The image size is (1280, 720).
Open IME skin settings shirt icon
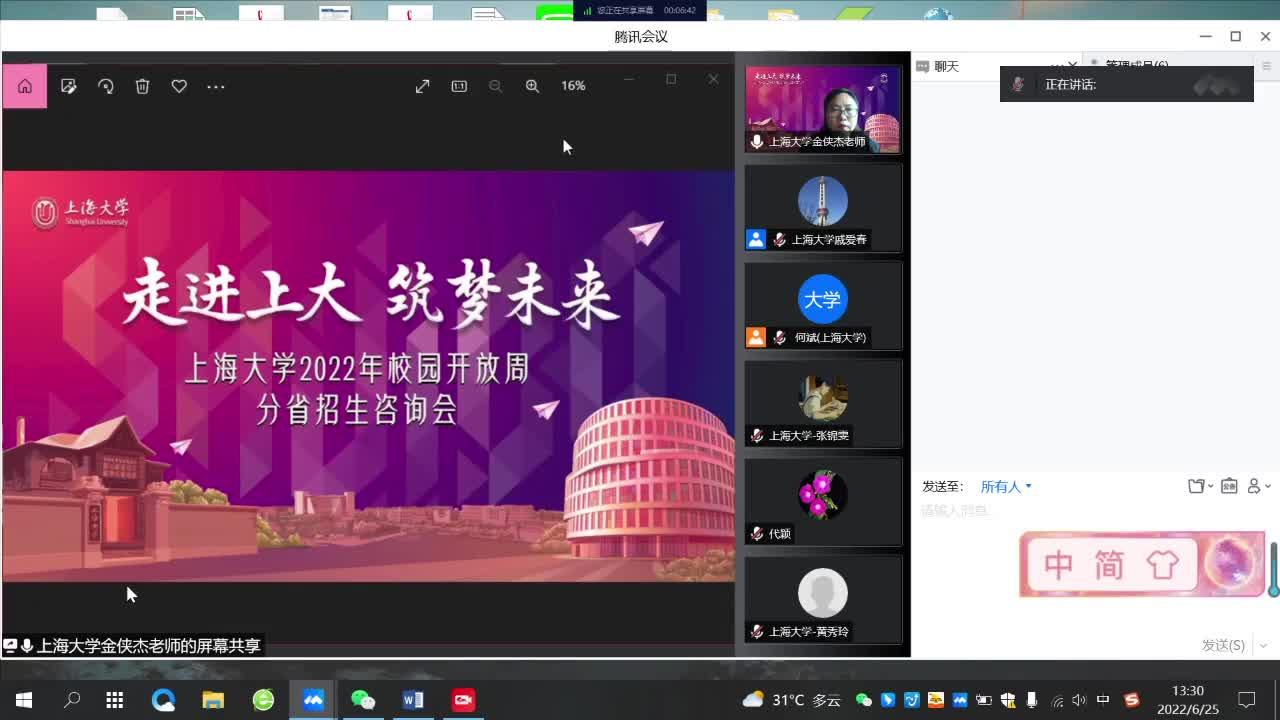(x=1162, y=565)
